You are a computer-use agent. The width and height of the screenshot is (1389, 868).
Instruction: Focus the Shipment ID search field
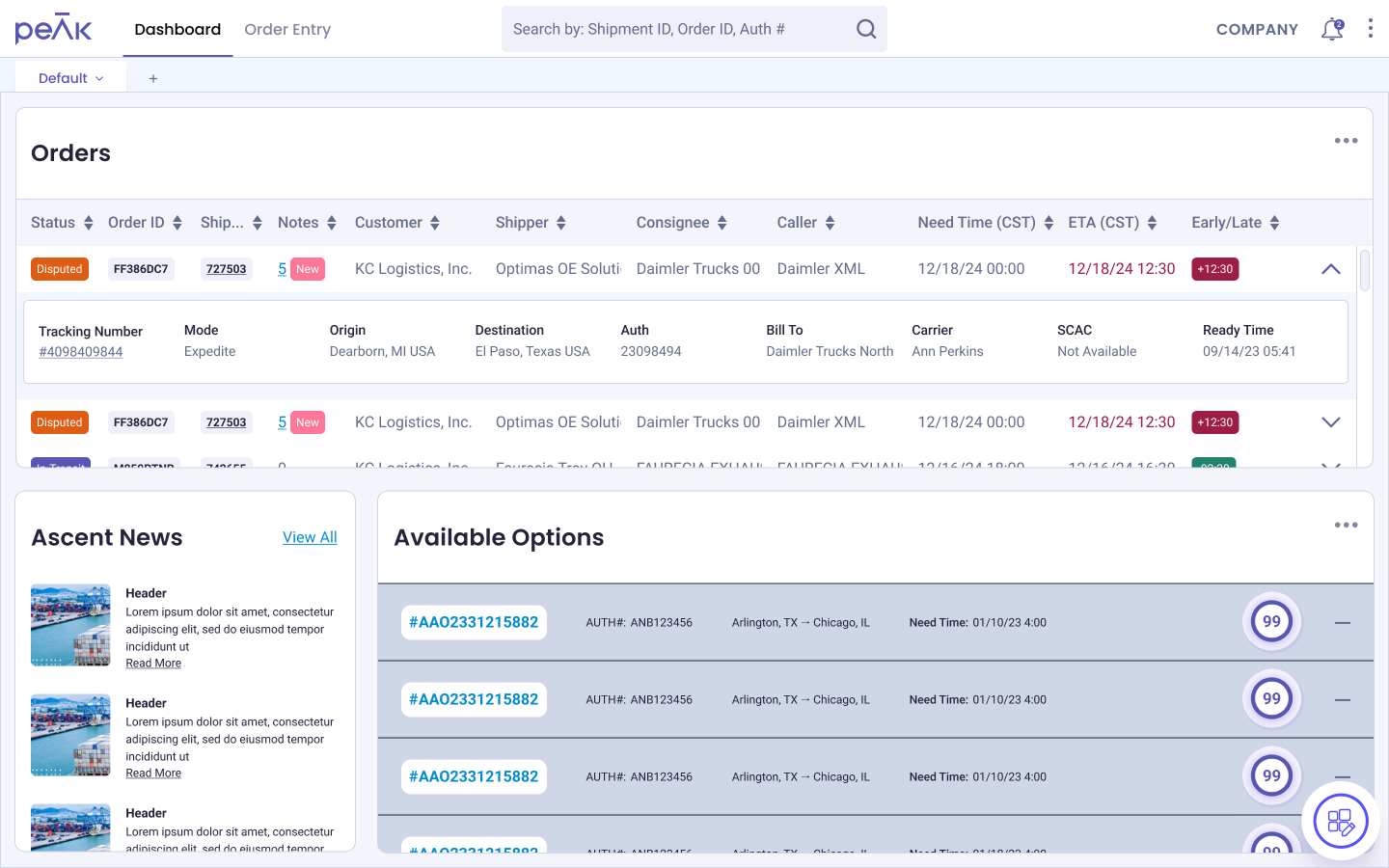681,29
